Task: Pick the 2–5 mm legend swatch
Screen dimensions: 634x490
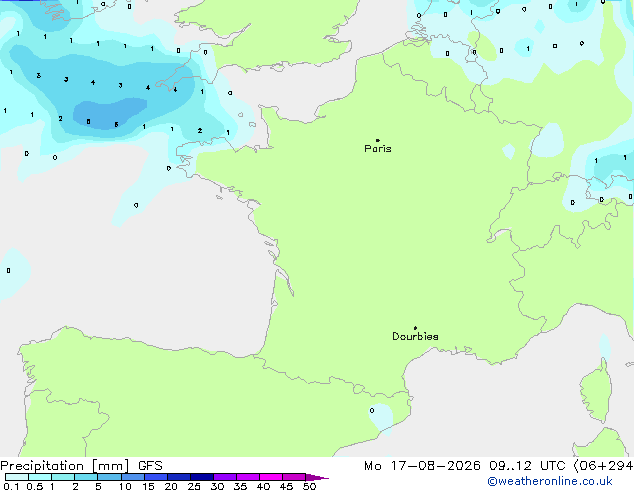Action: 86,477
